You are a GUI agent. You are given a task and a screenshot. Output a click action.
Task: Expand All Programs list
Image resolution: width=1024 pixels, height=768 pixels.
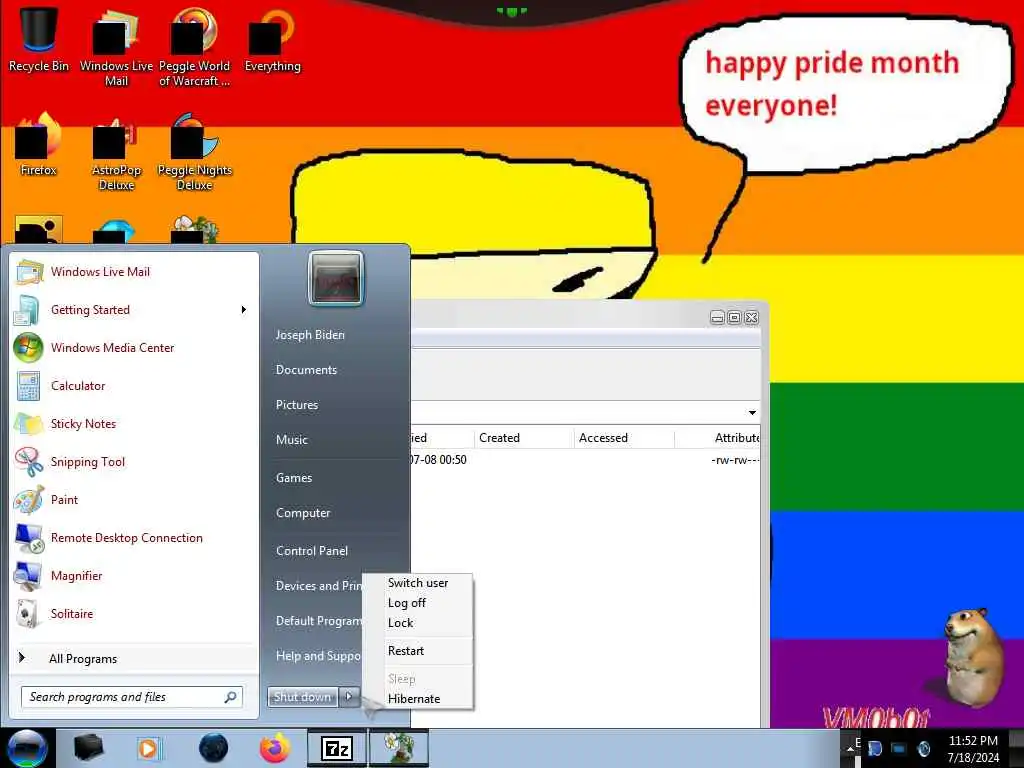pyautogui.click(x=135, y=658)
